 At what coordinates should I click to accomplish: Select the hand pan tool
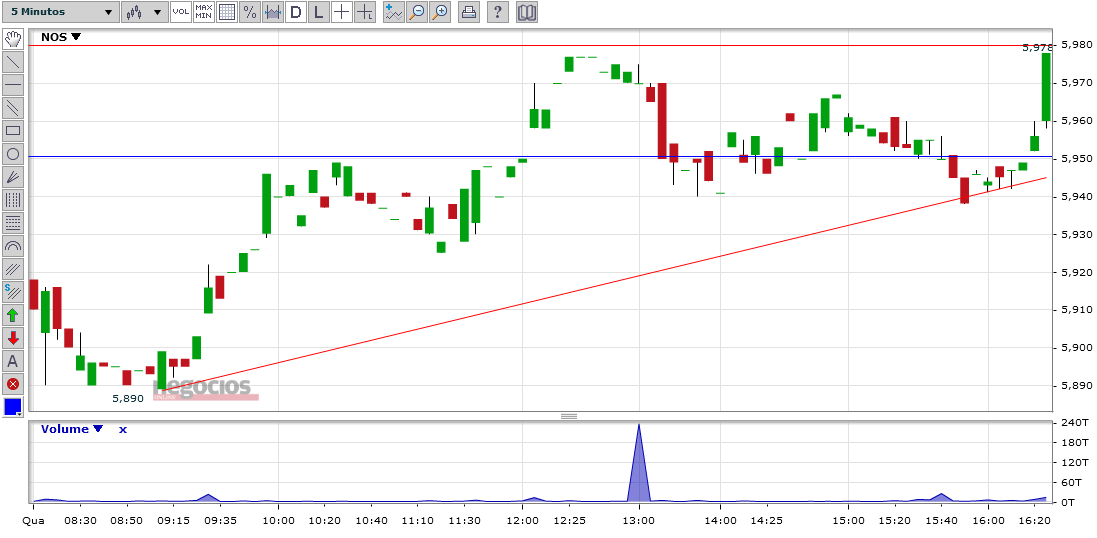(x=13, y=38)
